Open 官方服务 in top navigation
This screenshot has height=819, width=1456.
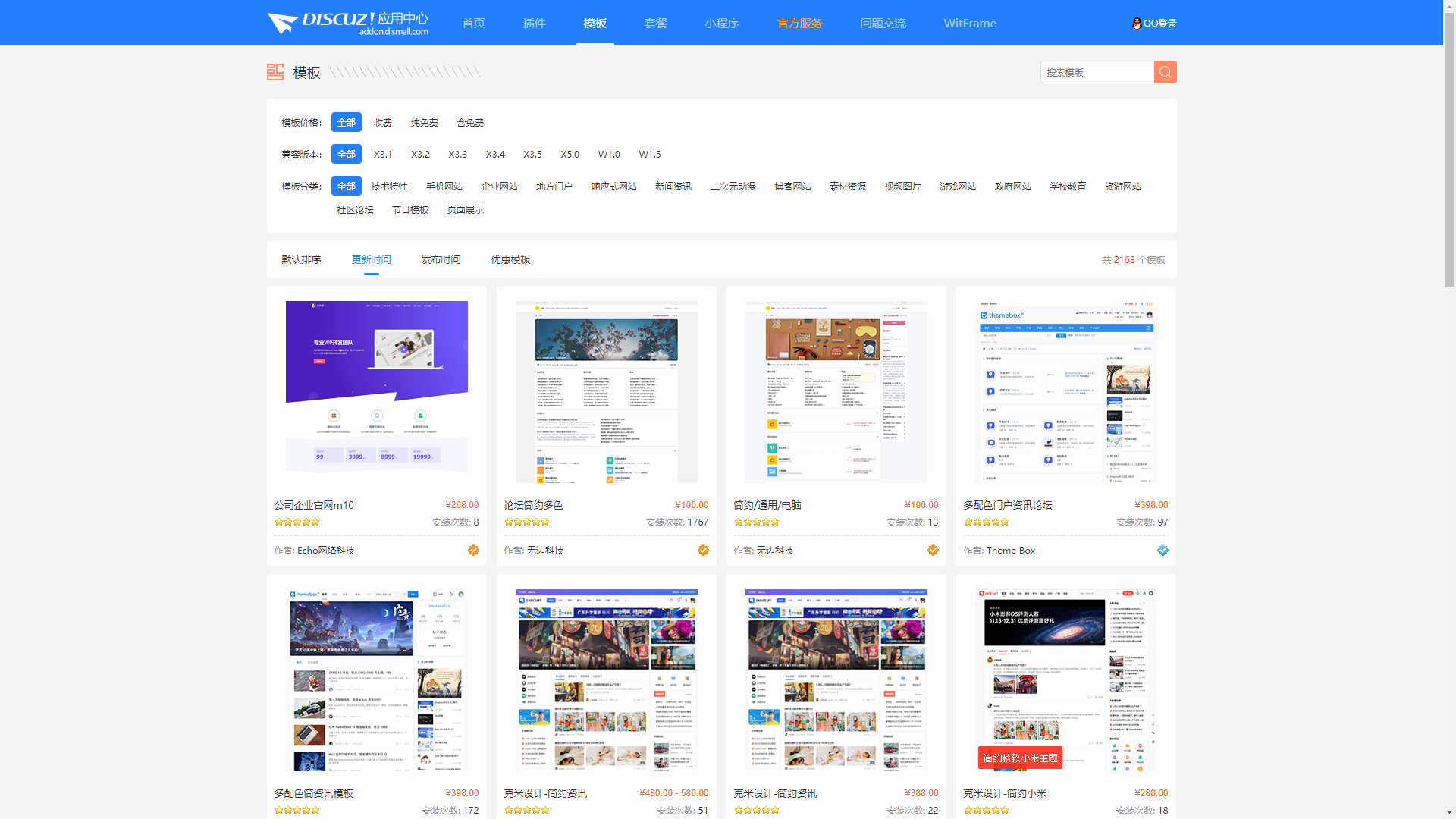(799, 24)
